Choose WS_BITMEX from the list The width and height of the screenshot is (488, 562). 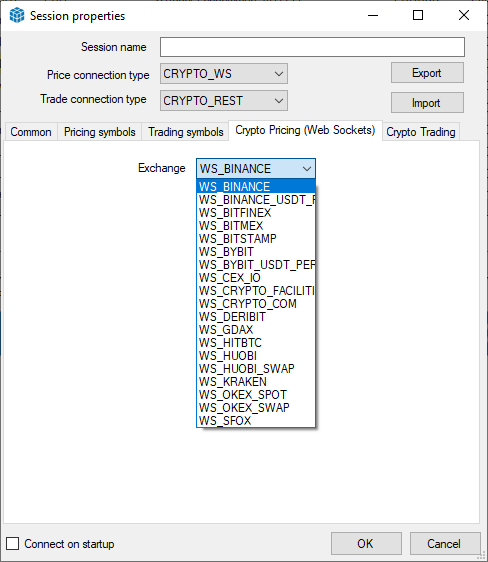tap(256, 226)
